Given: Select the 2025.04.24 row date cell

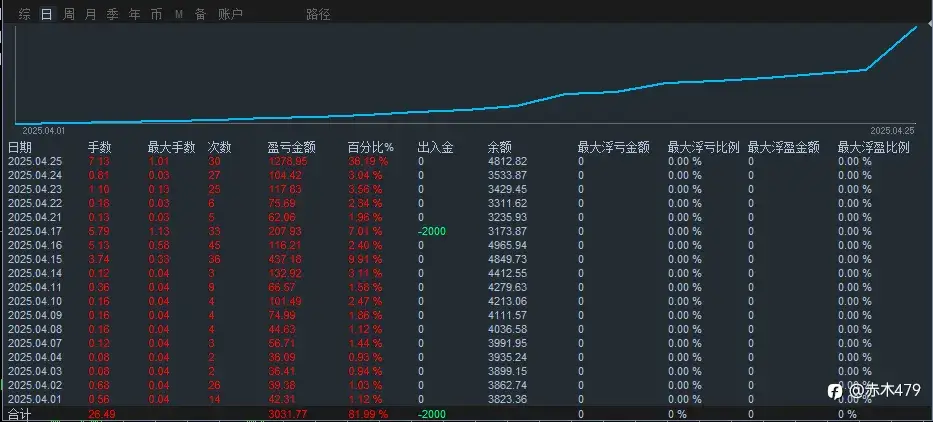Looking at the screenshot, I should 35,176.
